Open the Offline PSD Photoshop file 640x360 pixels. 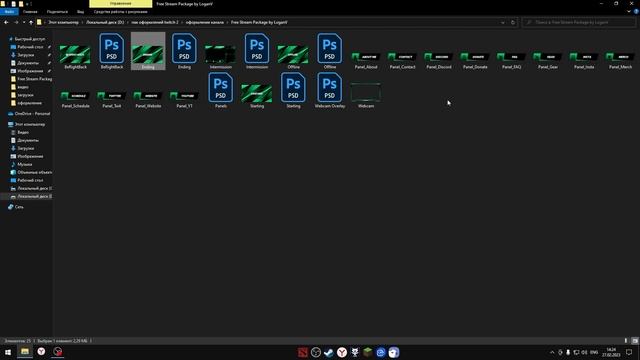point(329,51)
